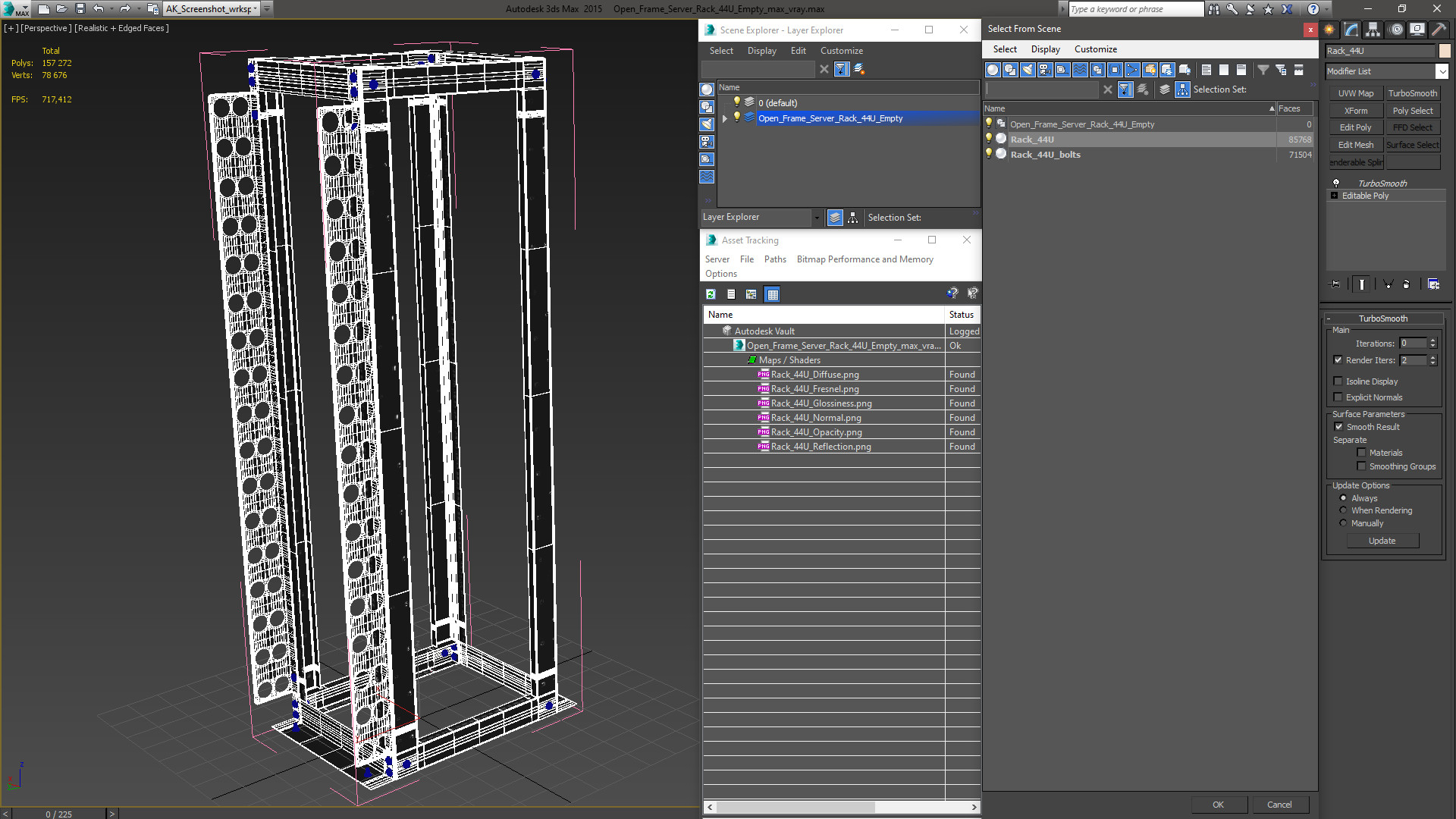Toggle space warps filter in Select From Scene
Image resolution: width=1456 pixels, height=819 pixels.
pyautogui.click(x=1080, y=70)
